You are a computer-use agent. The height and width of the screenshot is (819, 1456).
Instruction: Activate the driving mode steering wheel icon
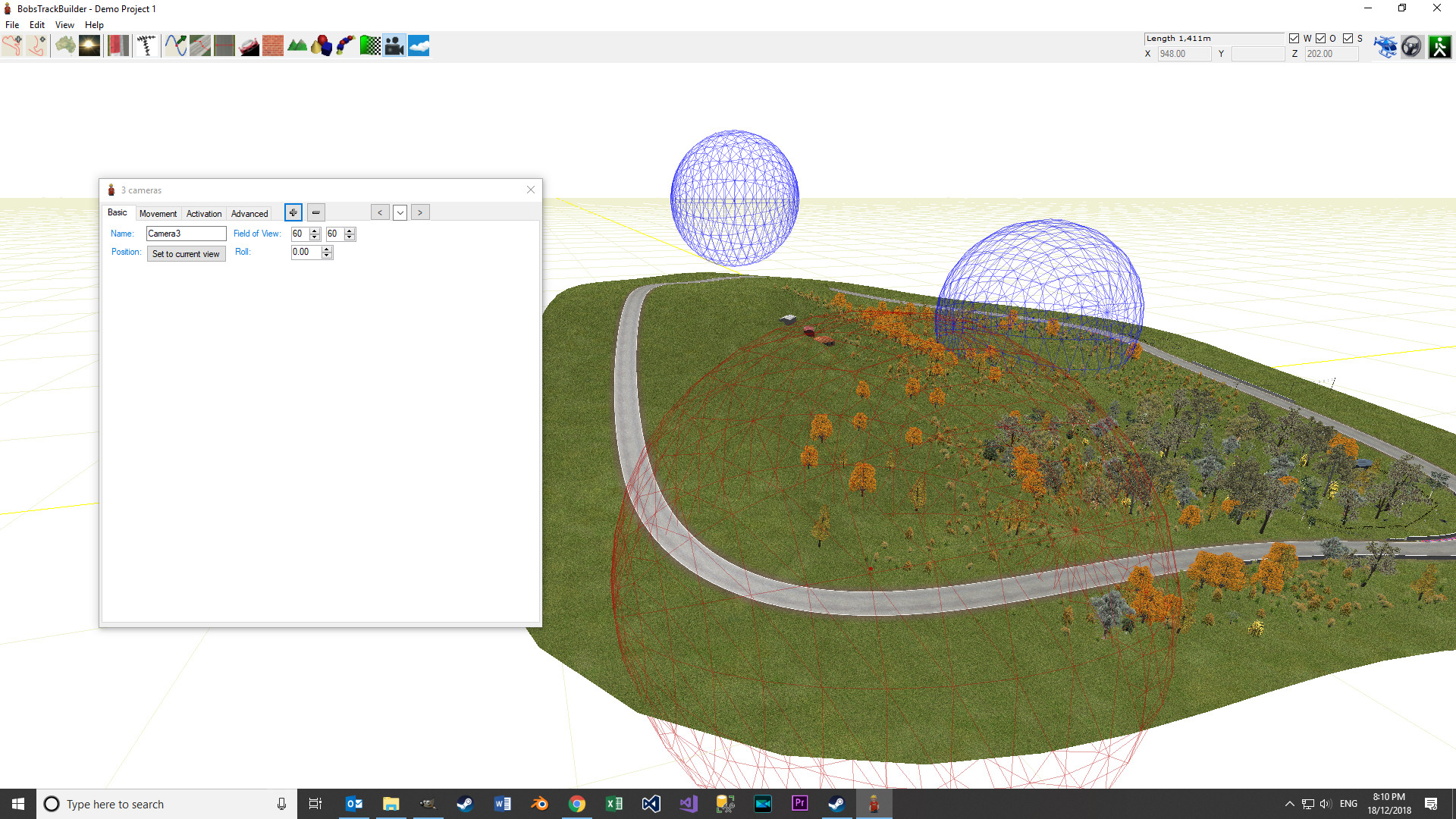click(x=1412, y=45)
